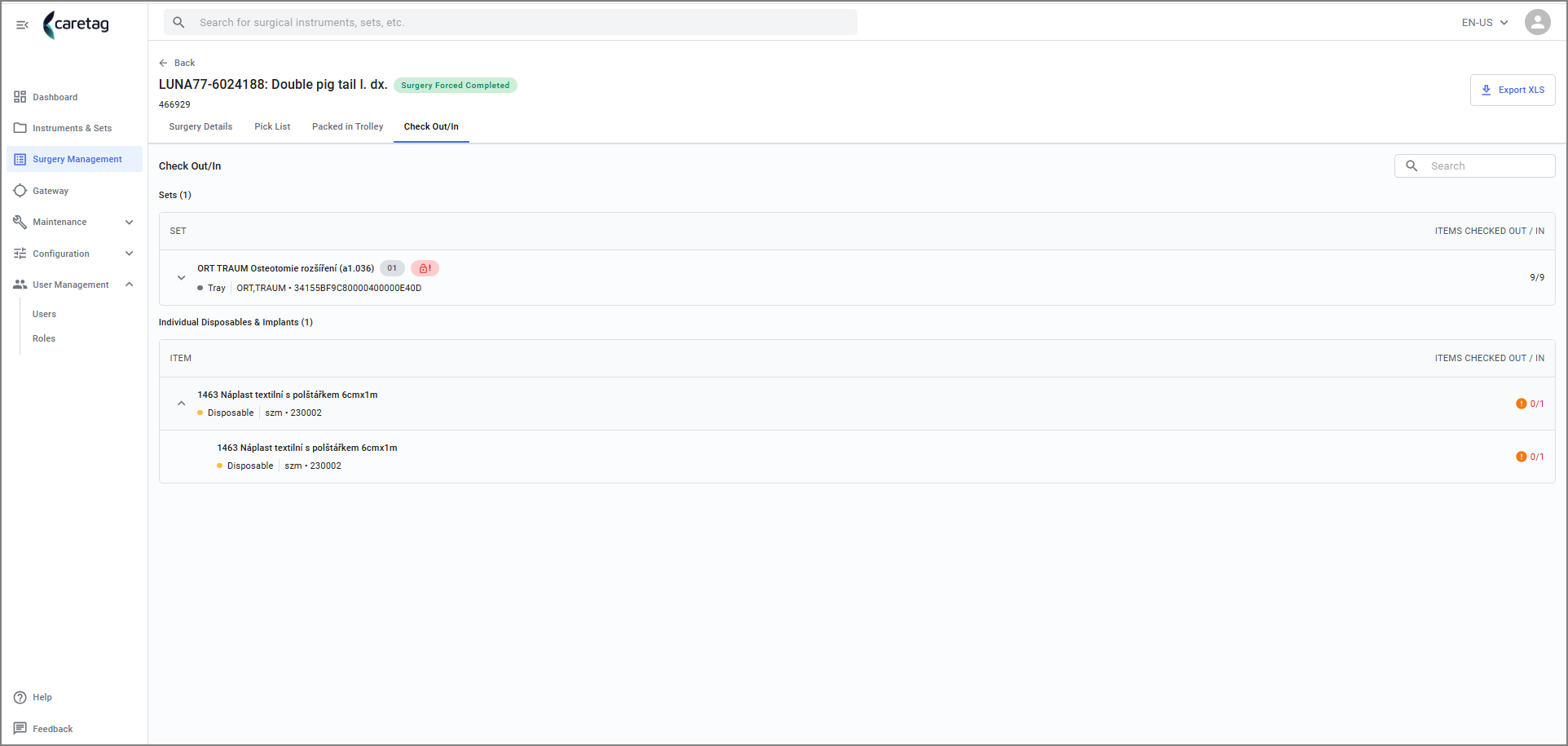Click the Sets (1) heading
The height and width of the screenshot is (746, 1568).
pos(174,195)
